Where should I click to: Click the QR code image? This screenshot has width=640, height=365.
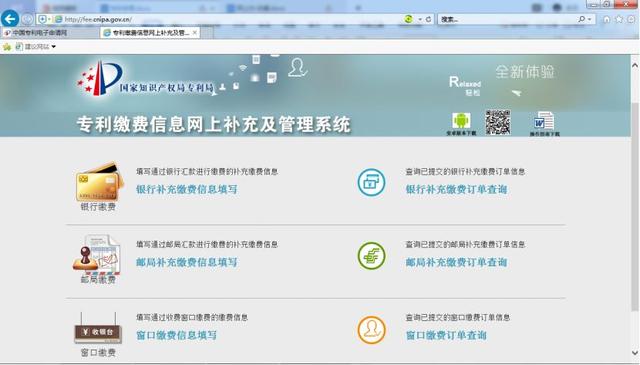(498, 122)
